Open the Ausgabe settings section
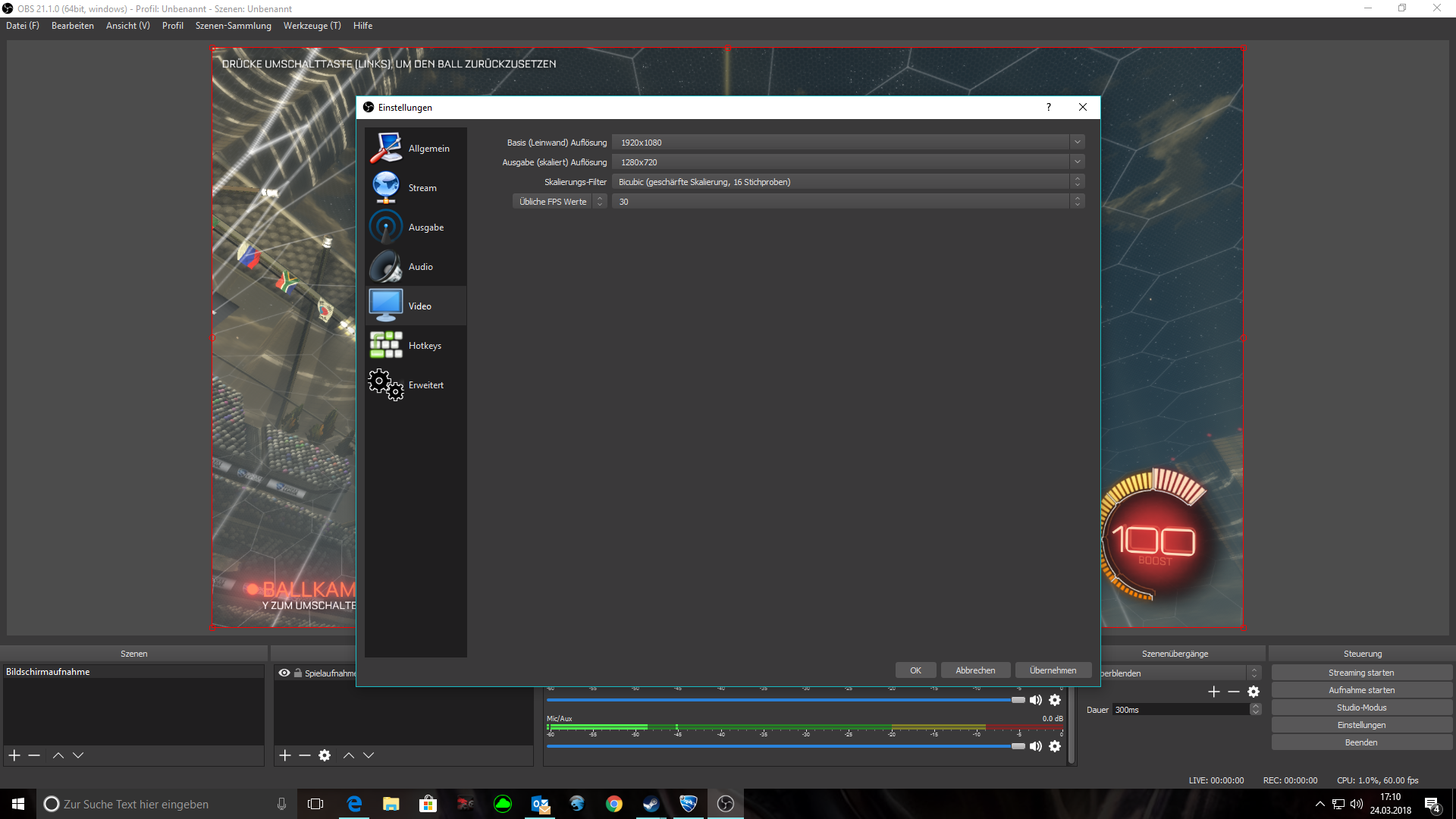Viewport: 1456px width, 819px height. (416, 227)
